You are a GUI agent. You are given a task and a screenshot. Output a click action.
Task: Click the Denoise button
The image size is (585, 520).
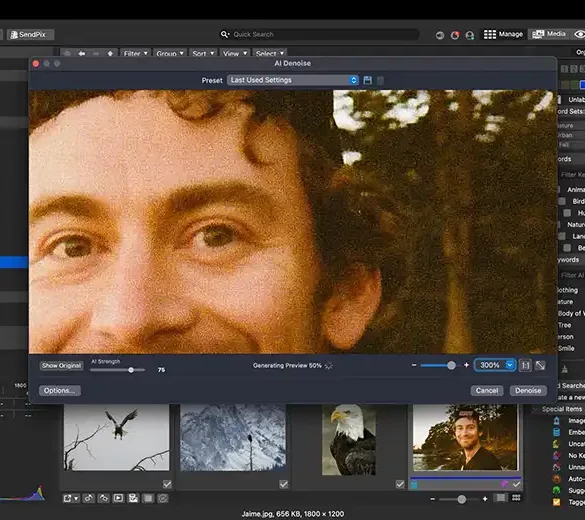click(528, 391)
